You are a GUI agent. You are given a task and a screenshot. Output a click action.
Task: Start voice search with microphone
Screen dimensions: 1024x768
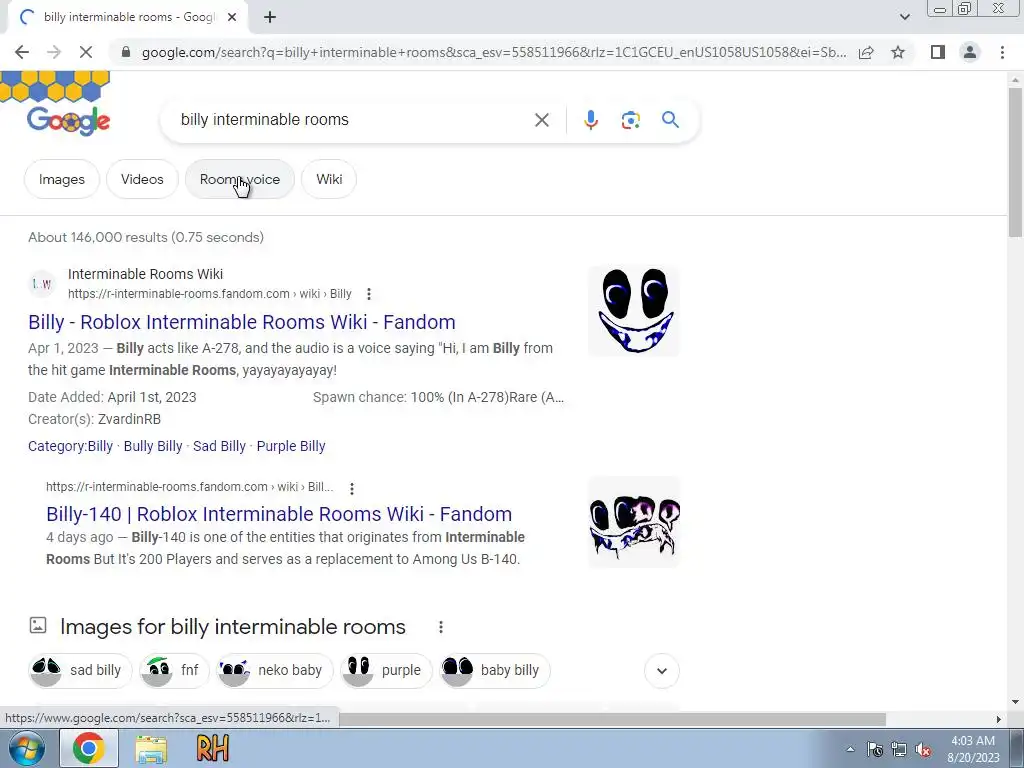(x=590, y=120)
